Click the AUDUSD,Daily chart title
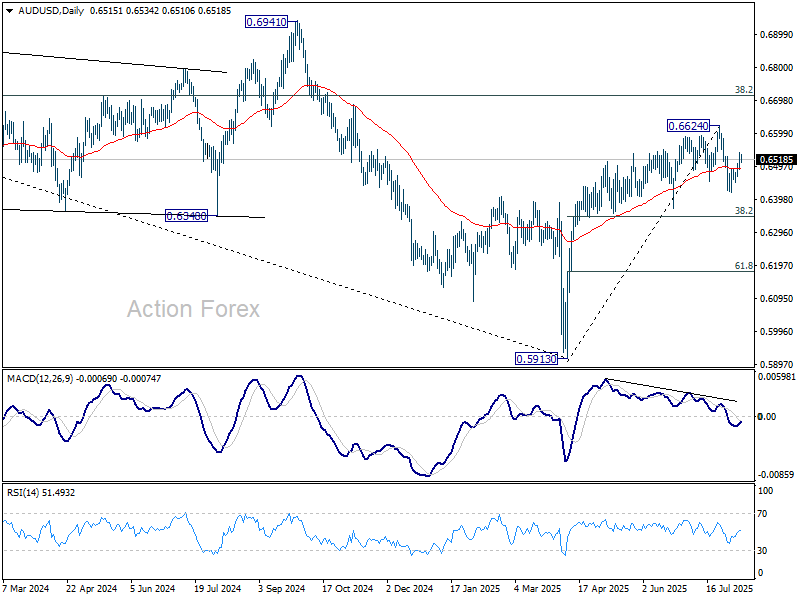The width and height of the screenshot is (800, 600). click(x=51, y=11)
